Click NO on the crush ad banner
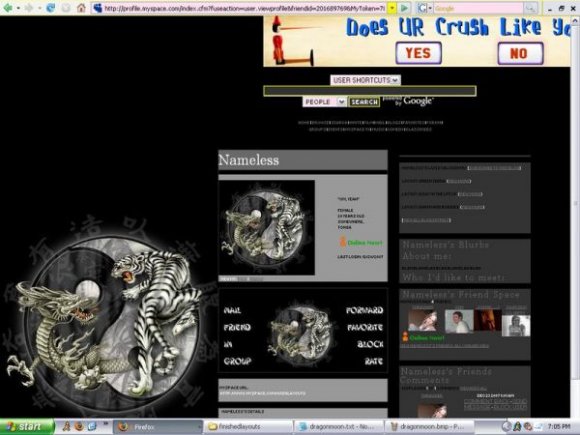Screen dimensions: 580x435 pyautogui.click(x=520, y=53)
